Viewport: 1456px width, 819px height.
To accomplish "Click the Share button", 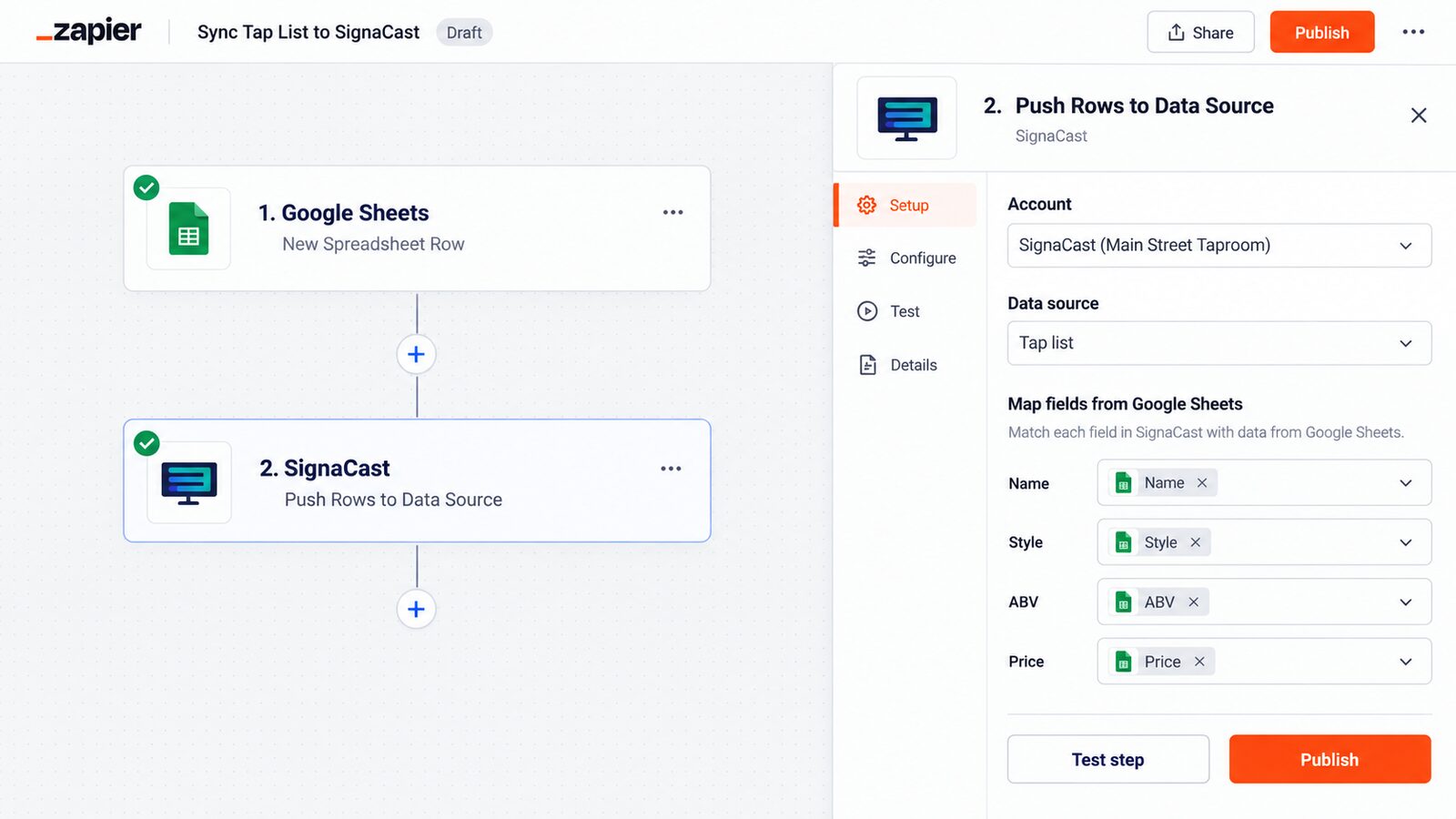I will tap(1200, 32).
